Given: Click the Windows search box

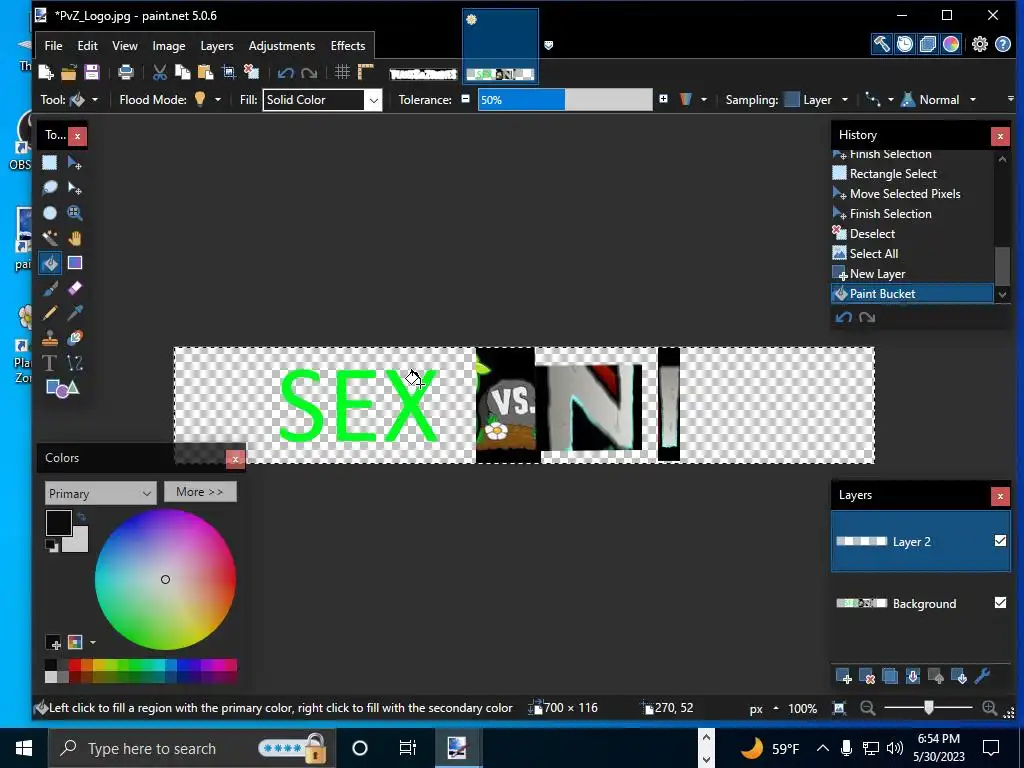Looking at the screenshot, I should [x=192, y=748].
